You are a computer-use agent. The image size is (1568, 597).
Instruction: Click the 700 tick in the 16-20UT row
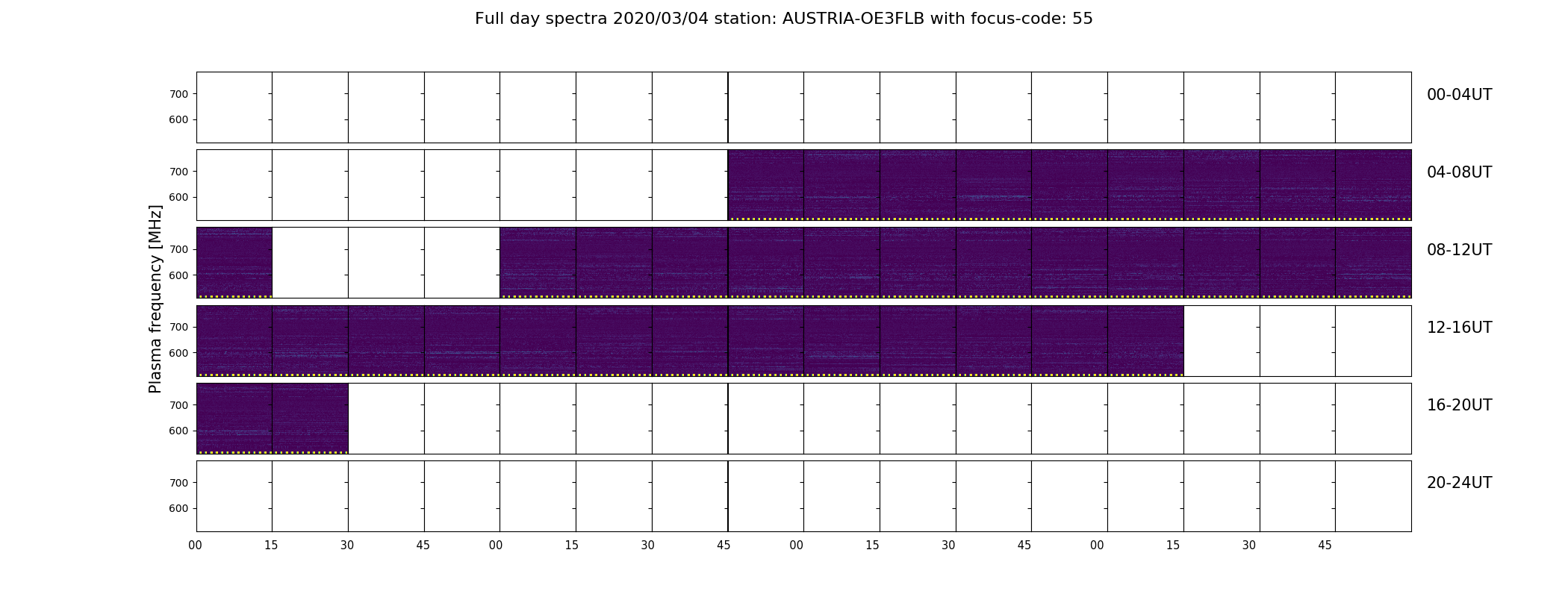[178, 405]
